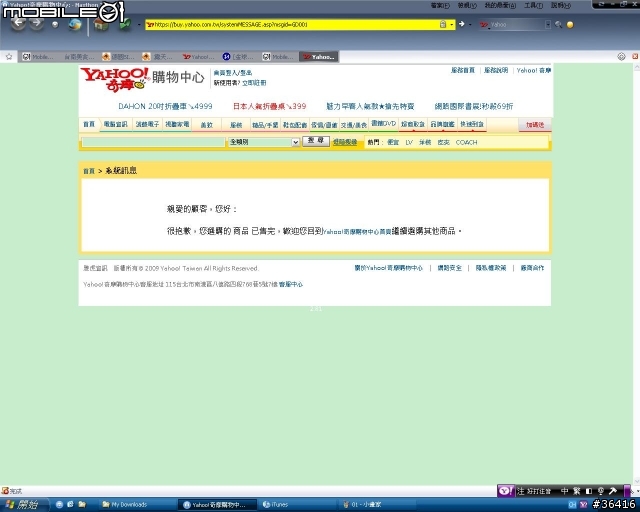Open the small dropdown arrow after the refresh icon
This screenshot has height=512, width=640.
pyautogui.click(x=139, y=24)
